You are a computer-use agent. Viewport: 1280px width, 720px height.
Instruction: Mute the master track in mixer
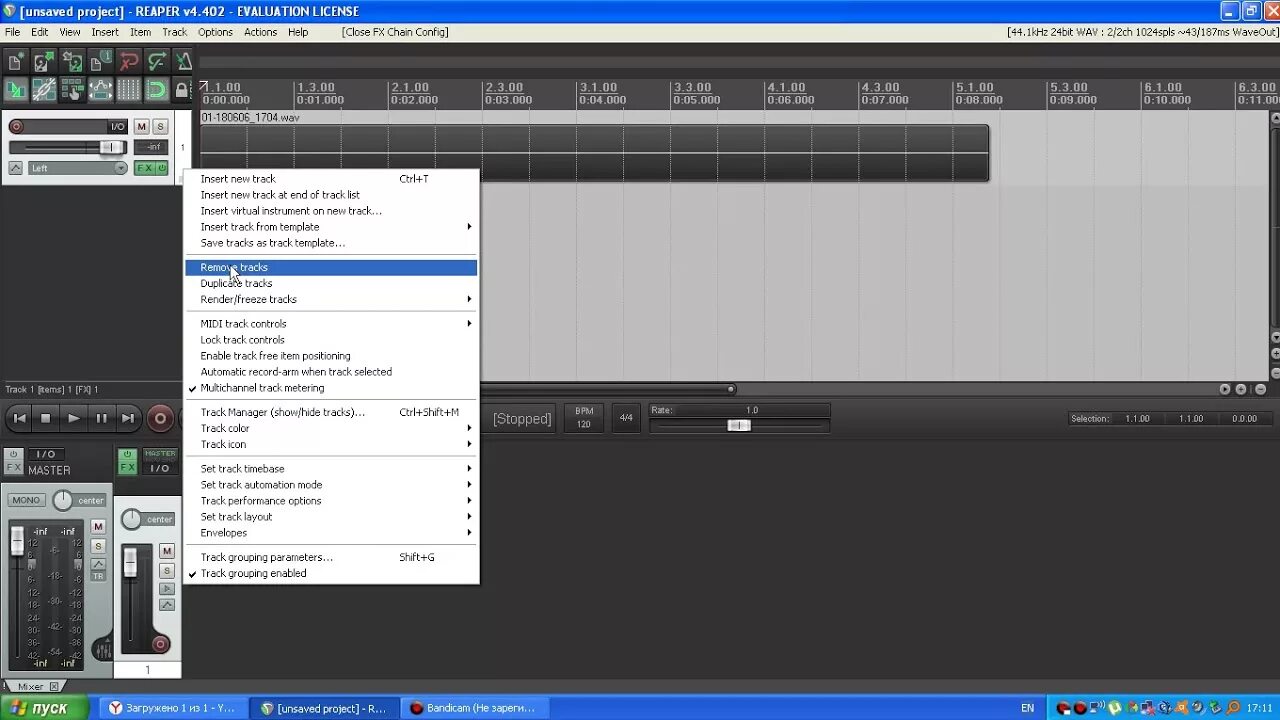98,526
